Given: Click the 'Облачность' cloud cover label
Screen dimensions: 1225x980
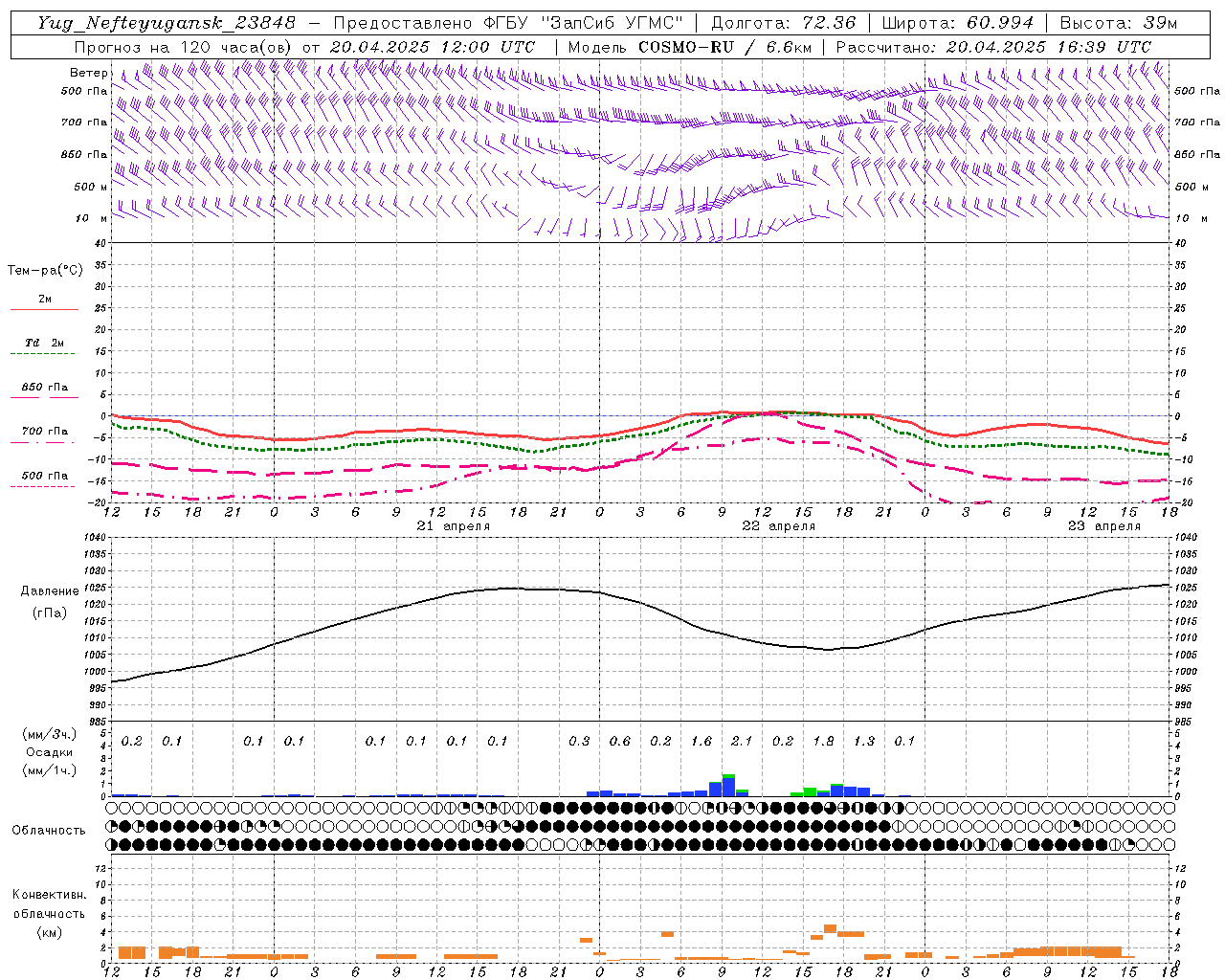Looking at the screenshot, I should click(49, 831).
